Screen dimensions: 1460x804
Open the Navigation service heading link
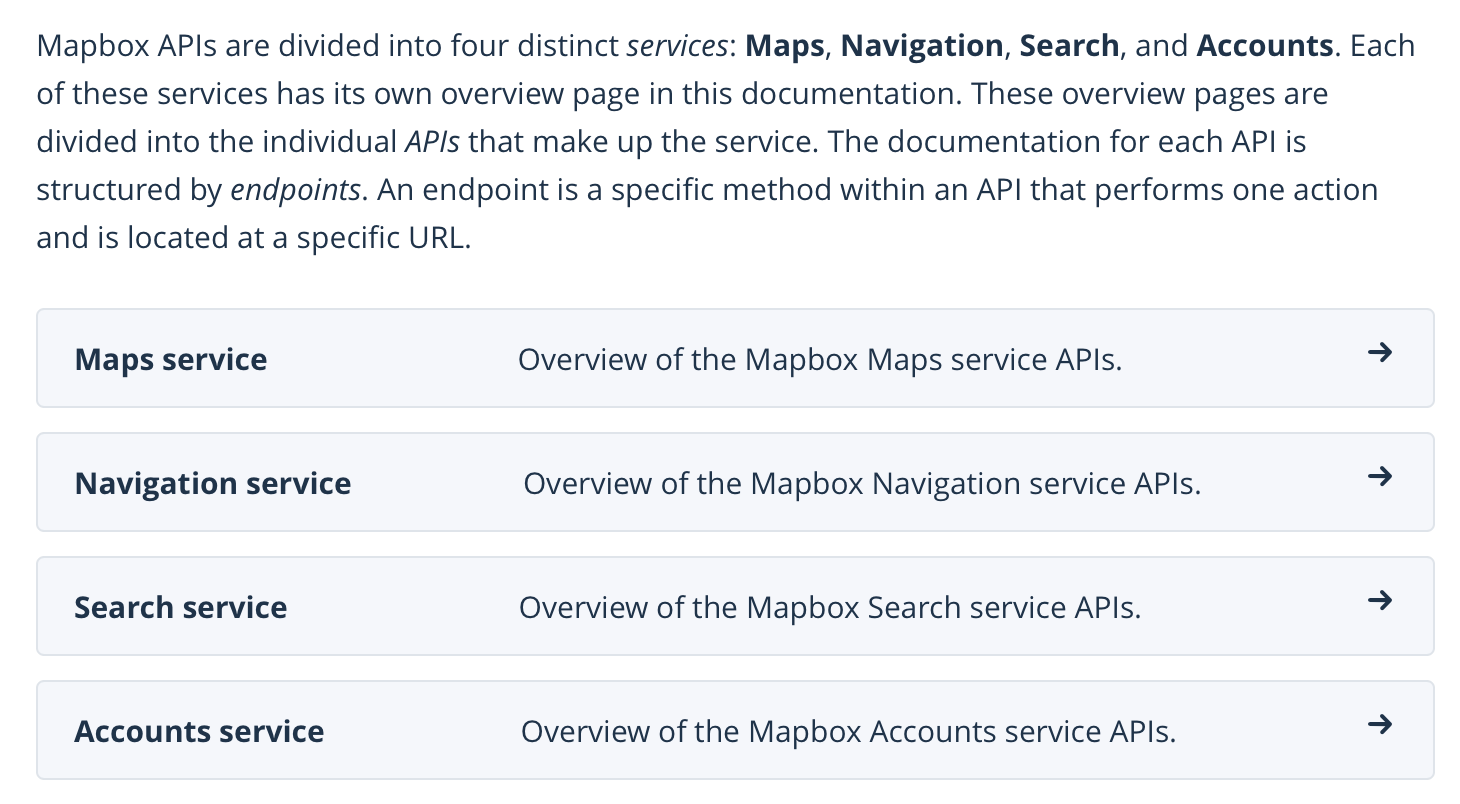pos(213,483)
